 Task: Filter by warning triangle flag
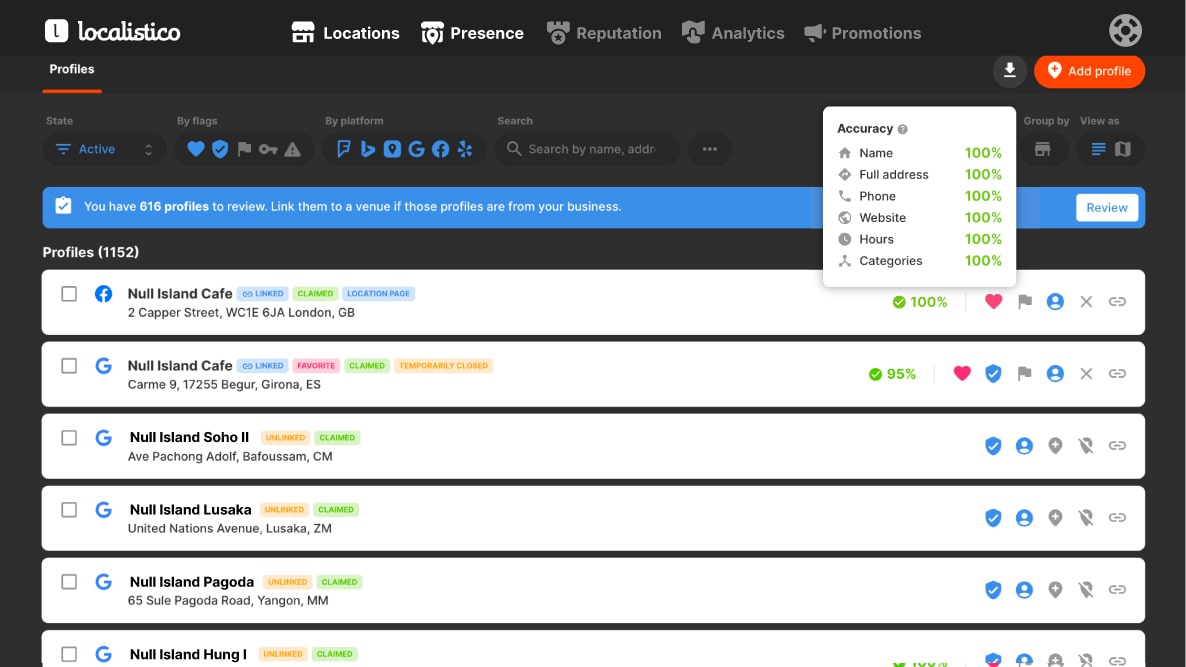(292, 149)
